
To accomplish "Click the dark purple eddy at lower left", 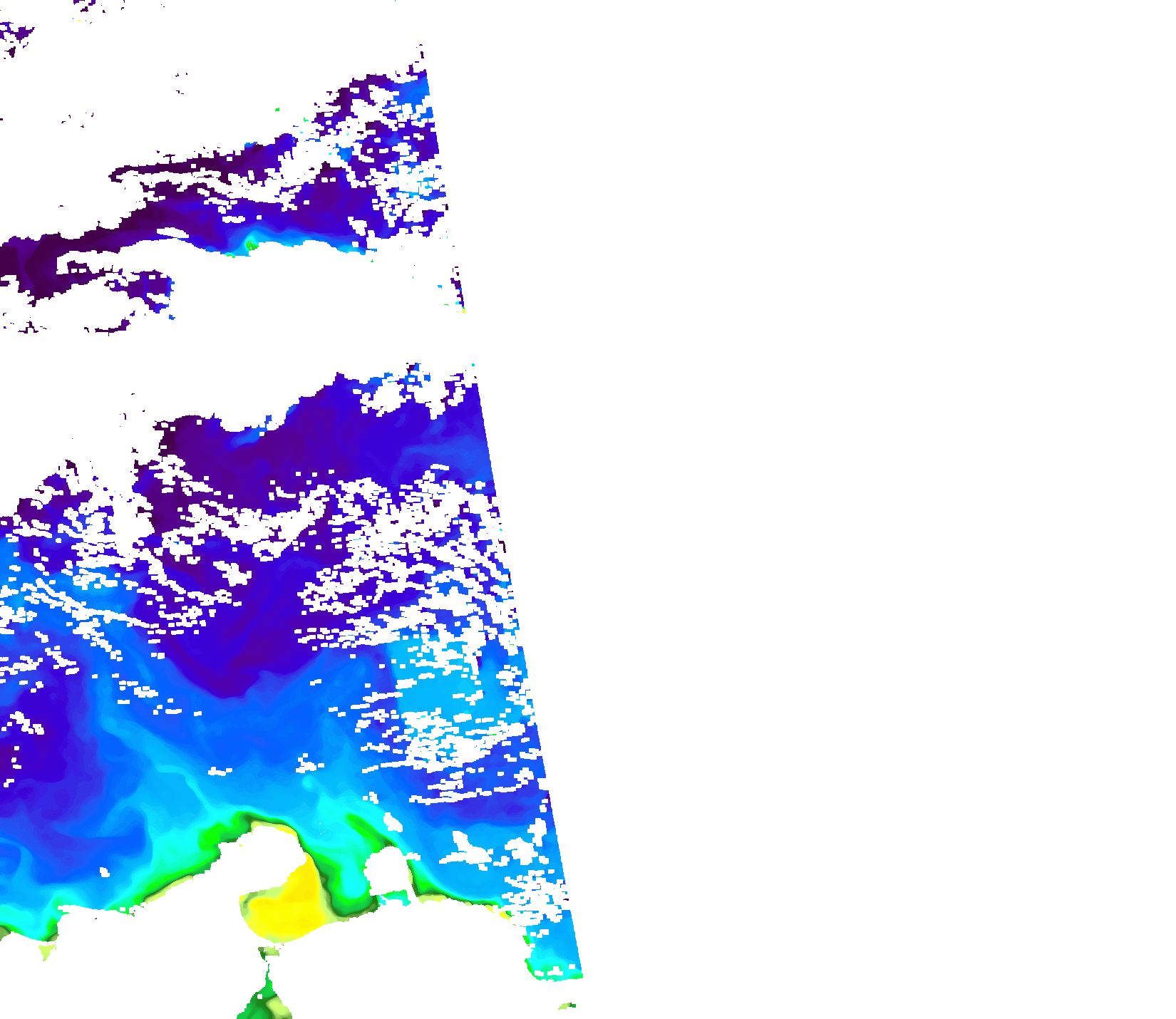I will pyautogui.click(x=36, y=762).
